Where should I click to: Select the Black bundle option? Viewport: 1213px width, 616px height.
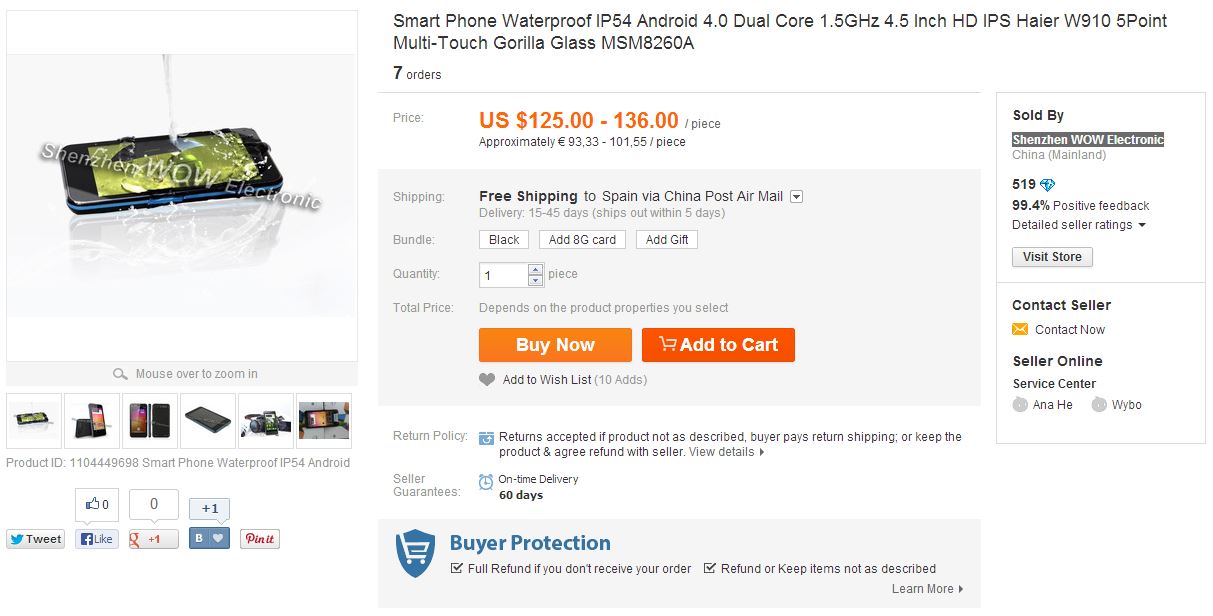pos(503,239)
